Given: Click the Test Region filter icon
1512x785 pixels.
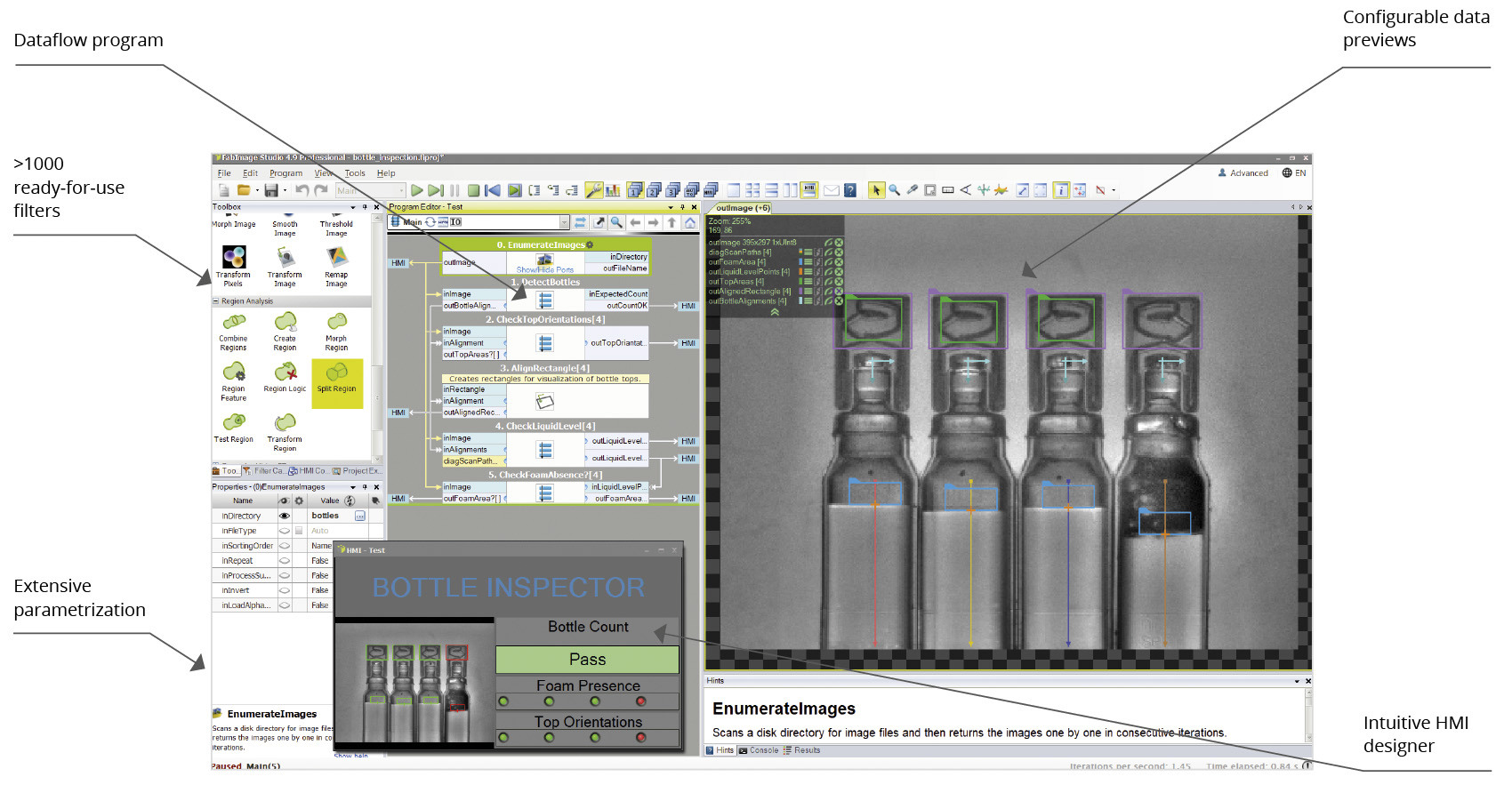Looking at the screenshot, I should pos(234,422).
